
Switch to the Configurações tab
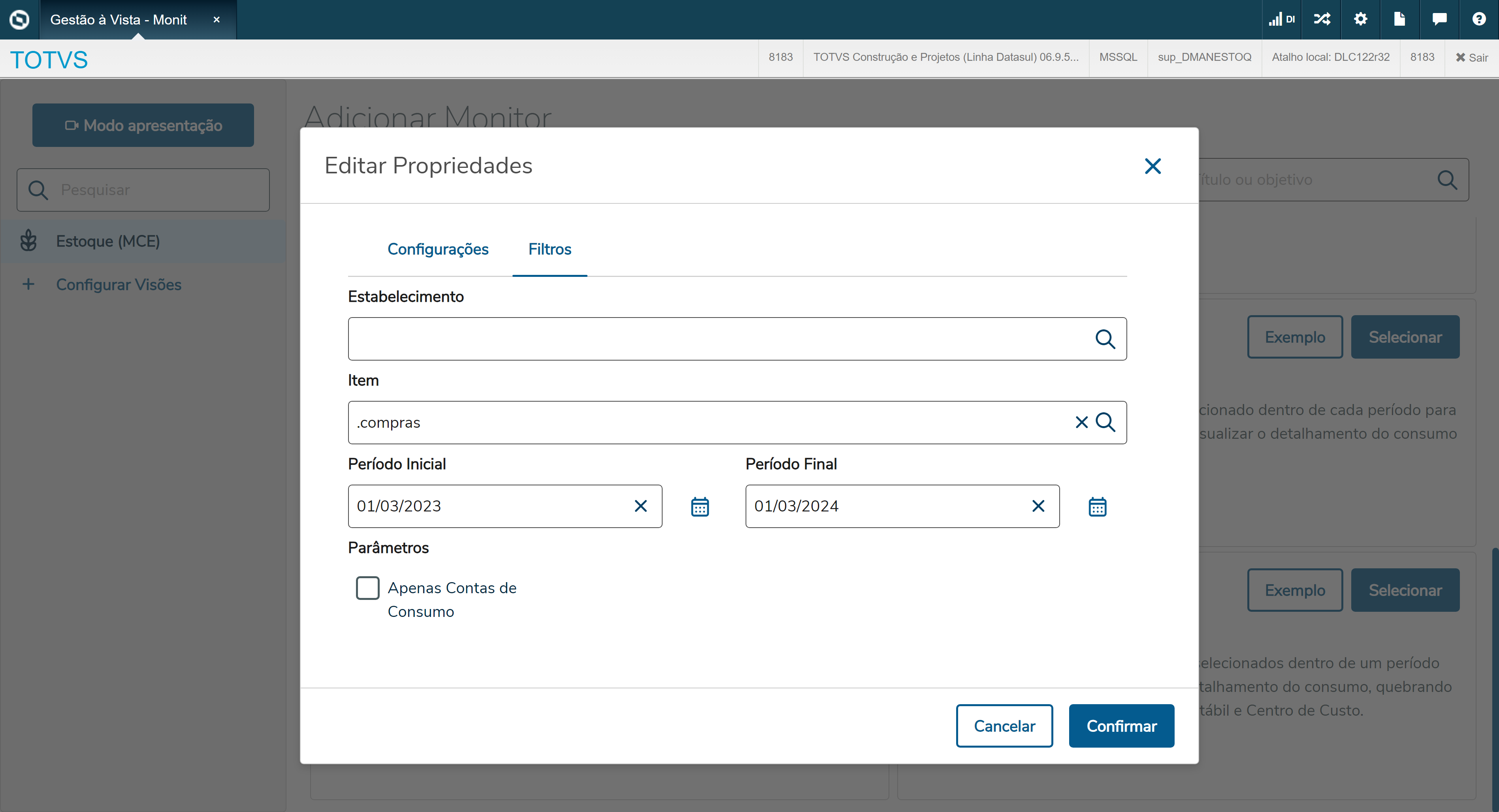438,249
